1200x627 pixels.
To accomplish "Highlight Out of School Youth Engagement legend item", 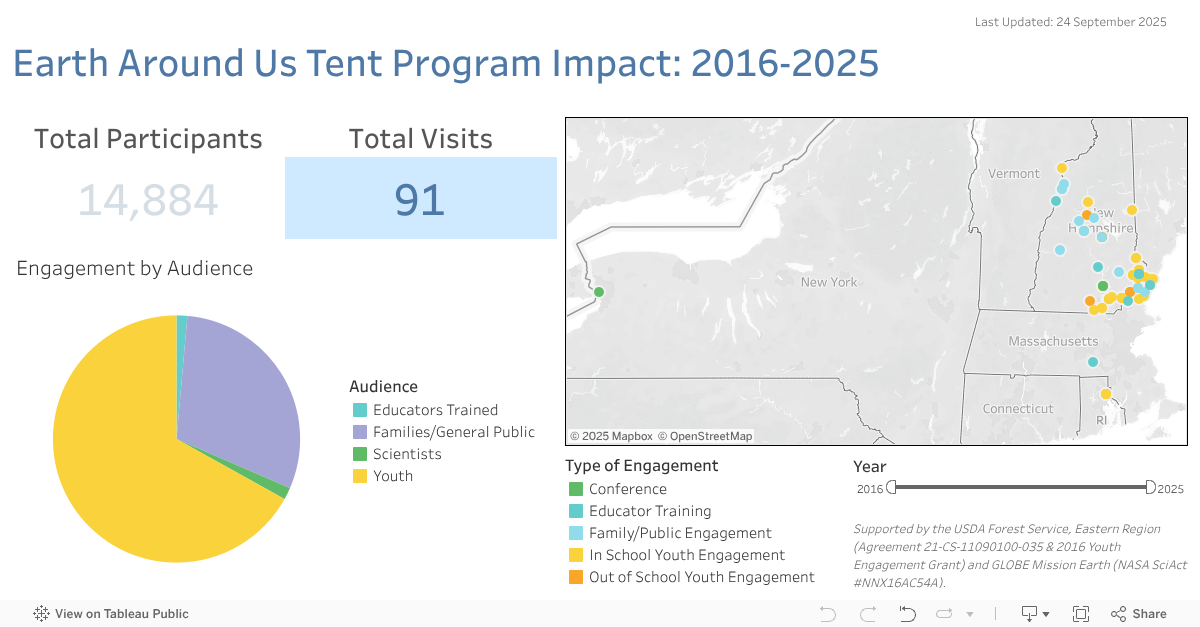I will 692,577.
